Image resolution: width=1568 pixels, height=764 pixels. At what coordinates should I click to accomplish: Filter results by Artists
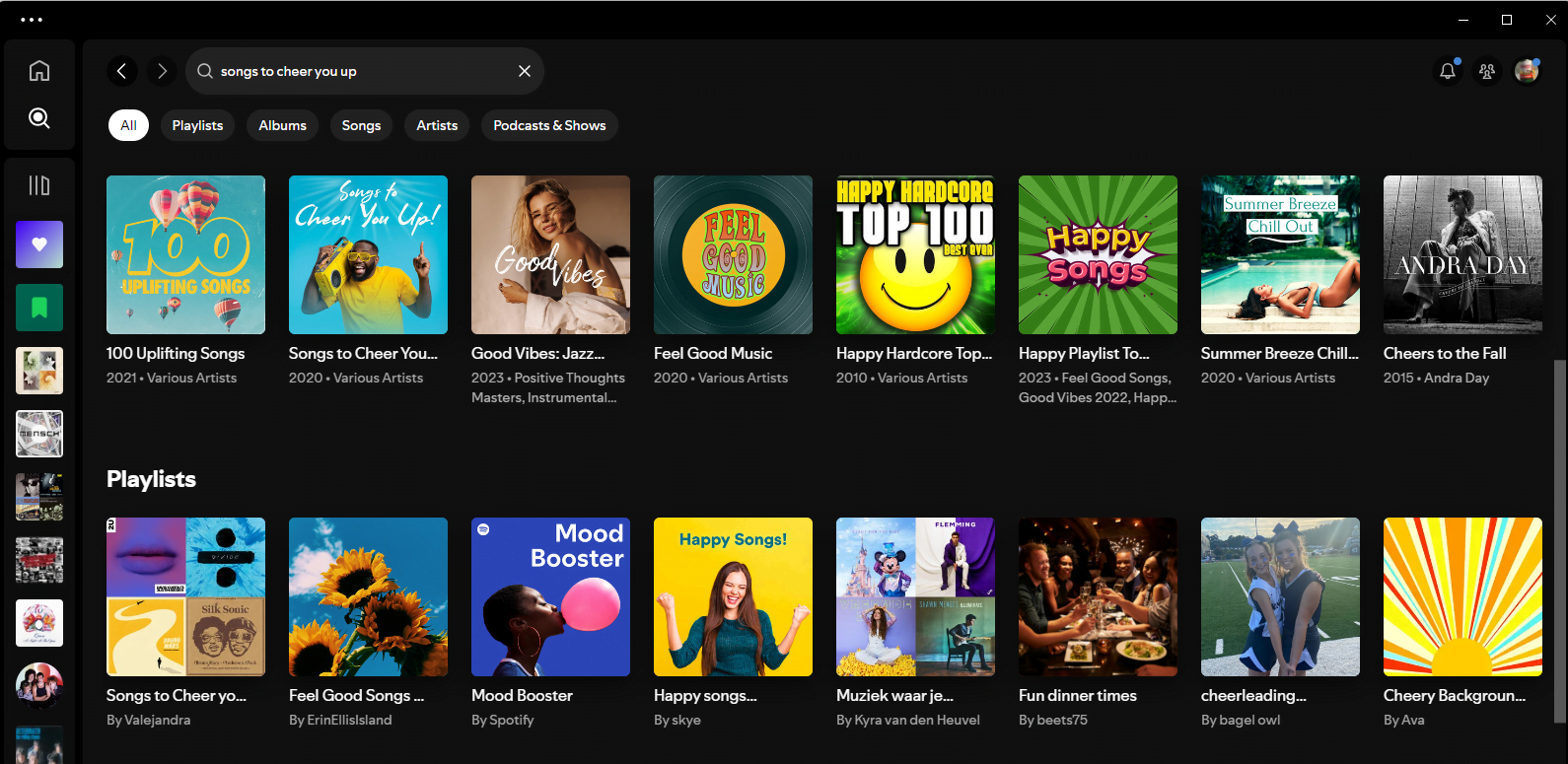[437, 125]
